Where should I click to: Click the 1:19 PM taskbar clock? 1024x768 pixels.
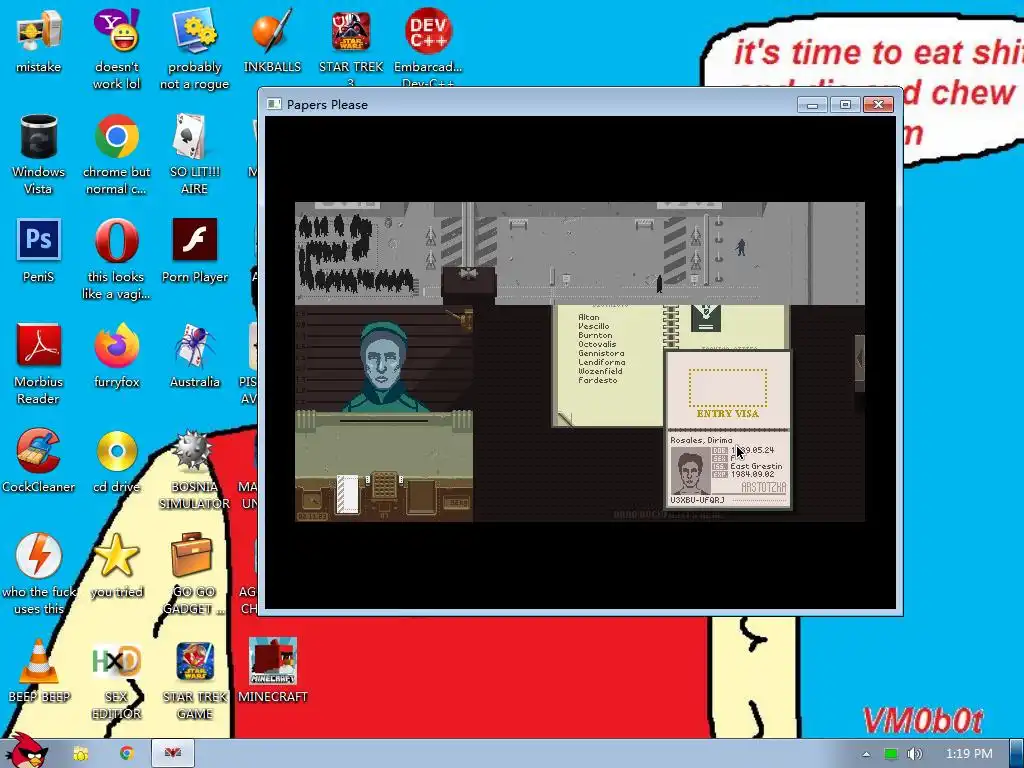coord(969,754)
